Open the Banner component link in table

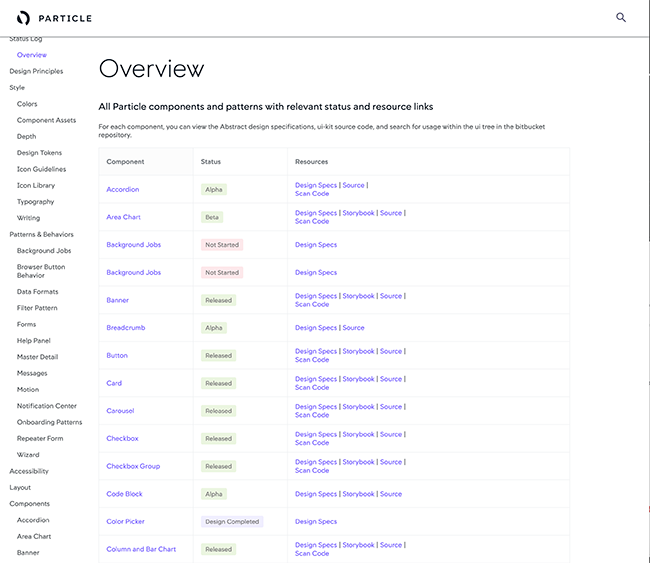[118, 300]
